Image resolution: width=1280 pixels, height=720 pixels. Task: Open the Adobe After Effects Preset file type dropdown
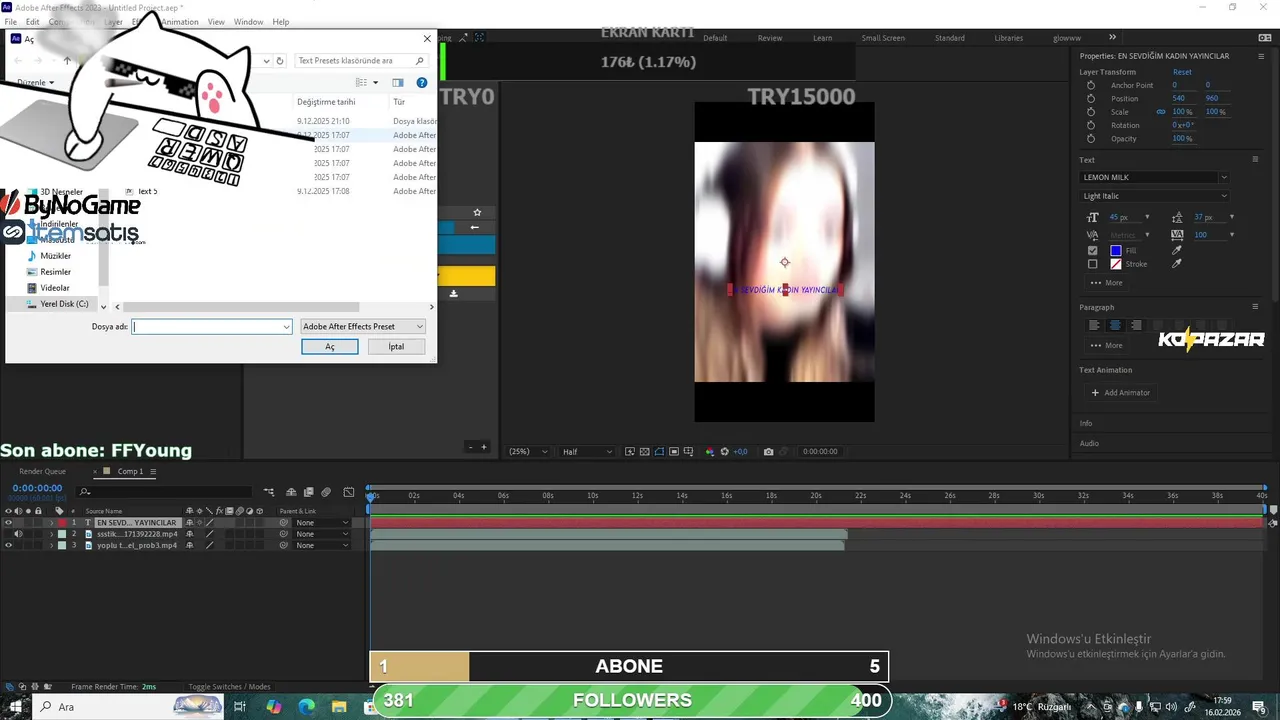pos(363,326)
